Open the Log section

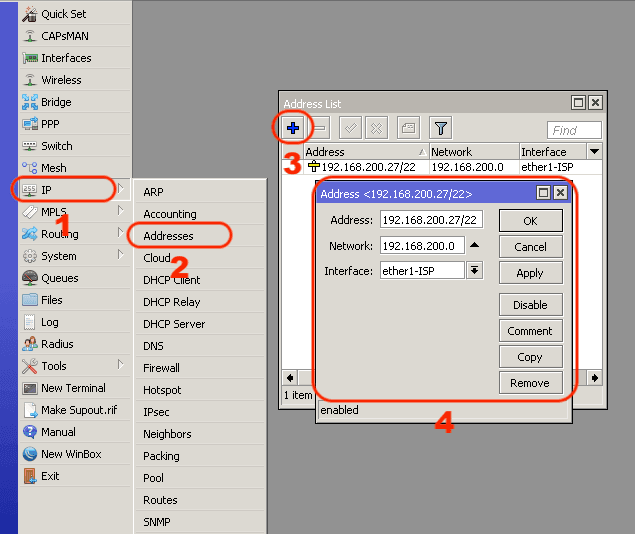[75, 322]
